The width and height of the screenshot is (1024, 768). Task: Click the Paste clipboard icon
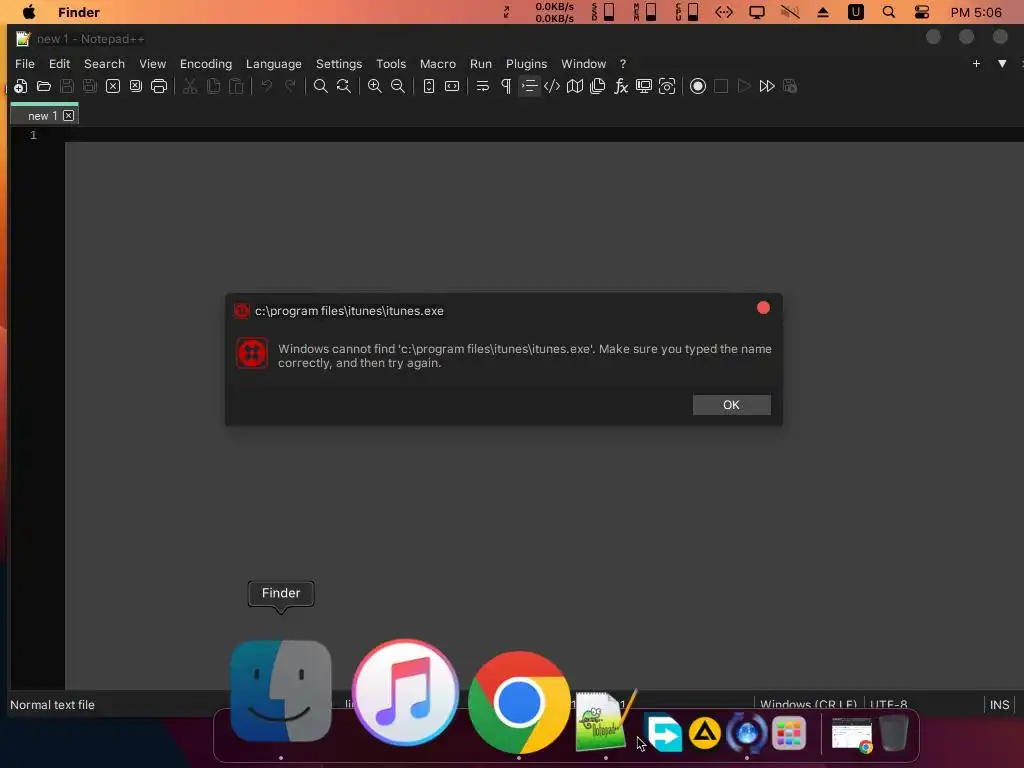[236, 86]
